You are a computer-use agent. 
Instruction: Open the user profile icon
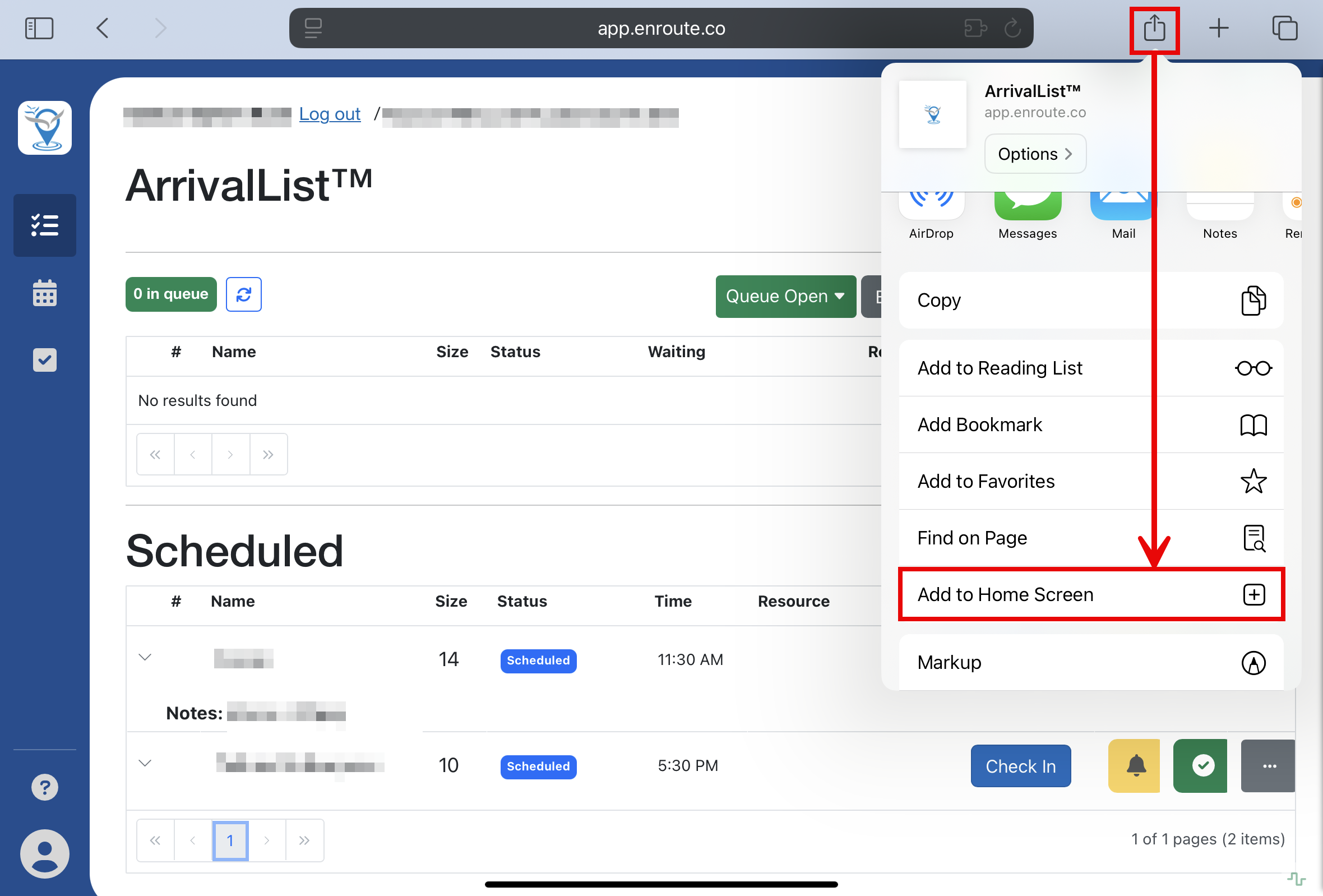click(45, 853)
